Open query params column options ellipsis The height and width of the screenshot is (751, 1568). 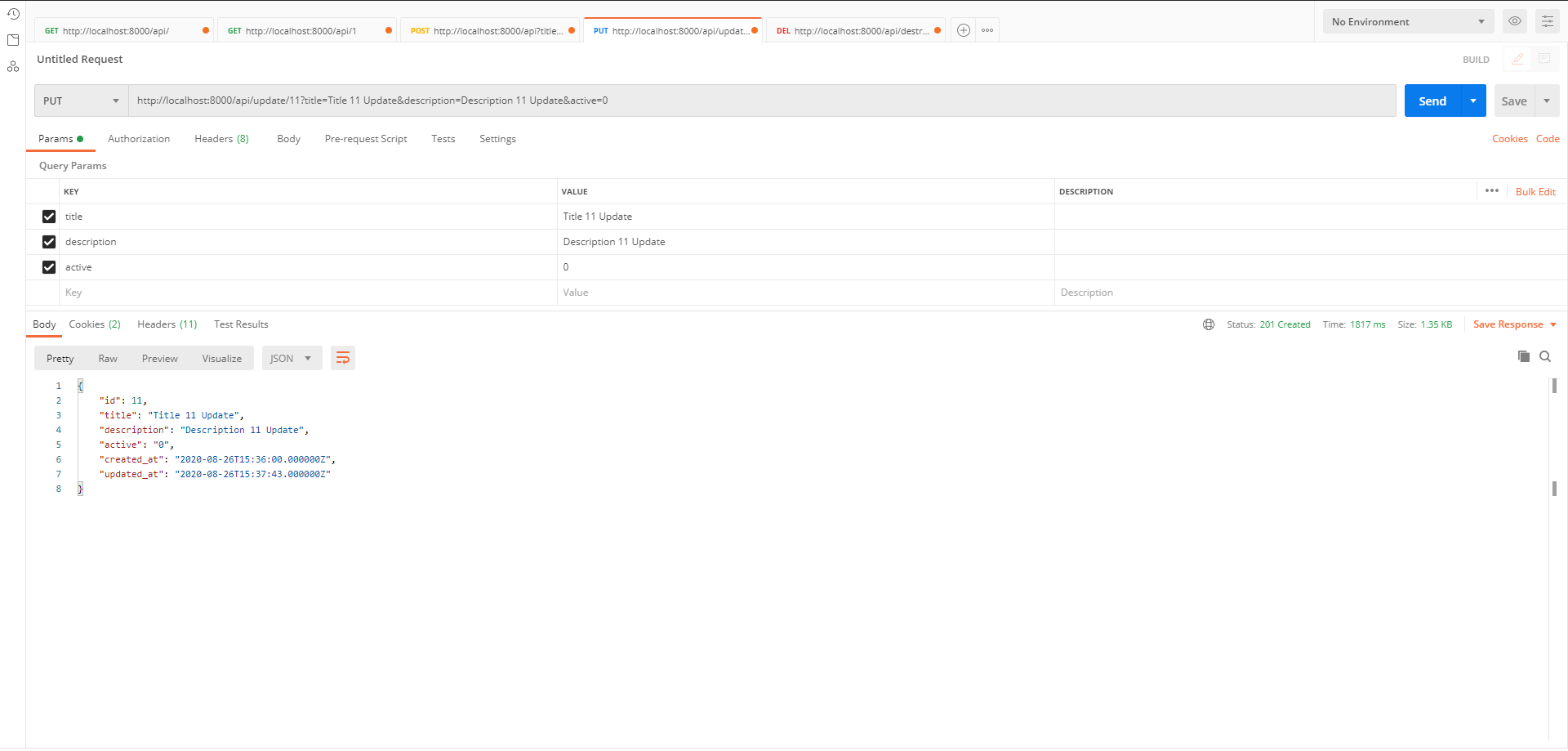tap(1492, 190)
